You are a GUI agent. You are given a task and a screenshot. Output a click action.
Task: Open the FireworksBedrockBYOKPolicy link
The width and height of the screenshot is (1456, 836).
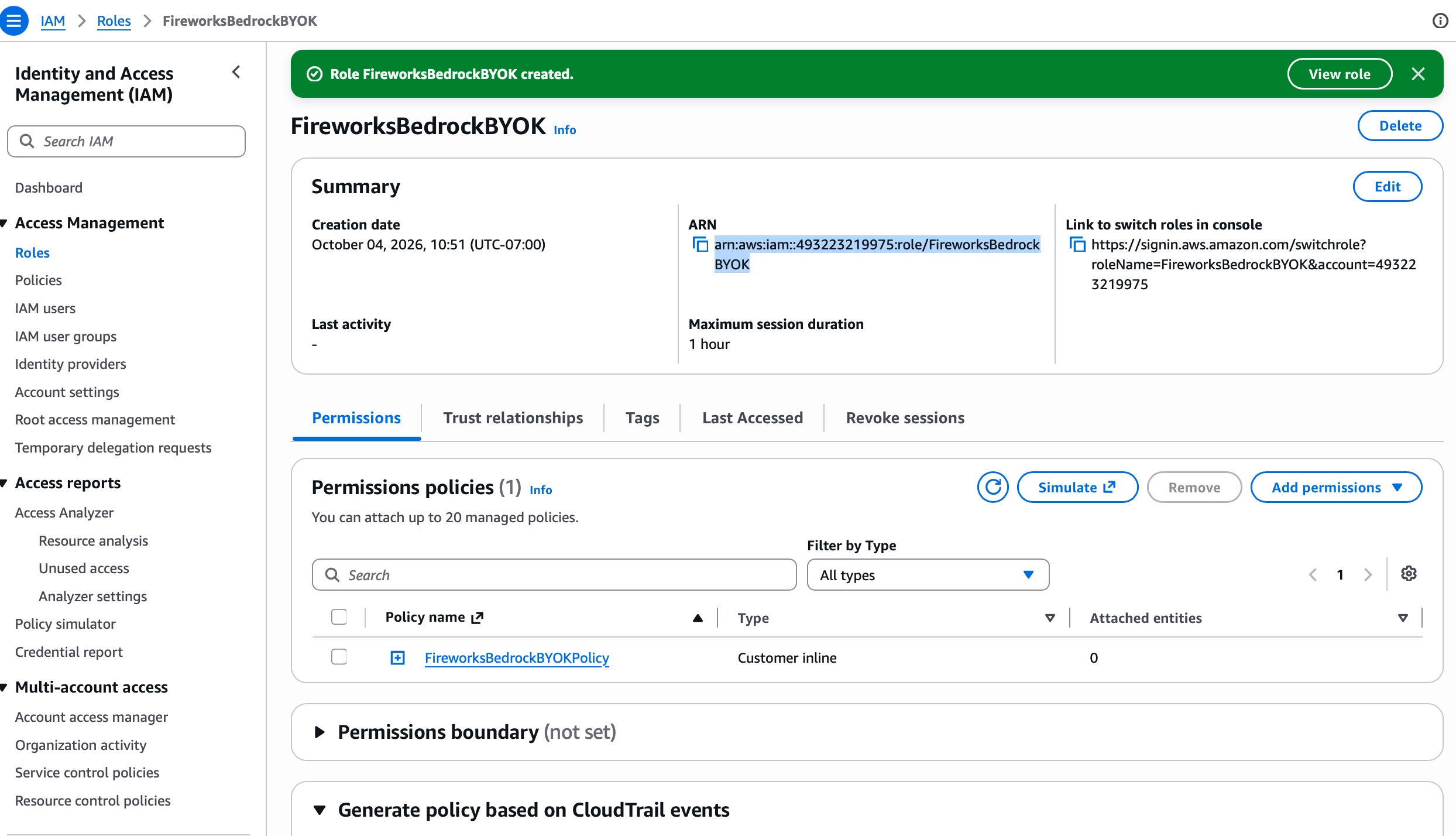[x=517, y=657]
